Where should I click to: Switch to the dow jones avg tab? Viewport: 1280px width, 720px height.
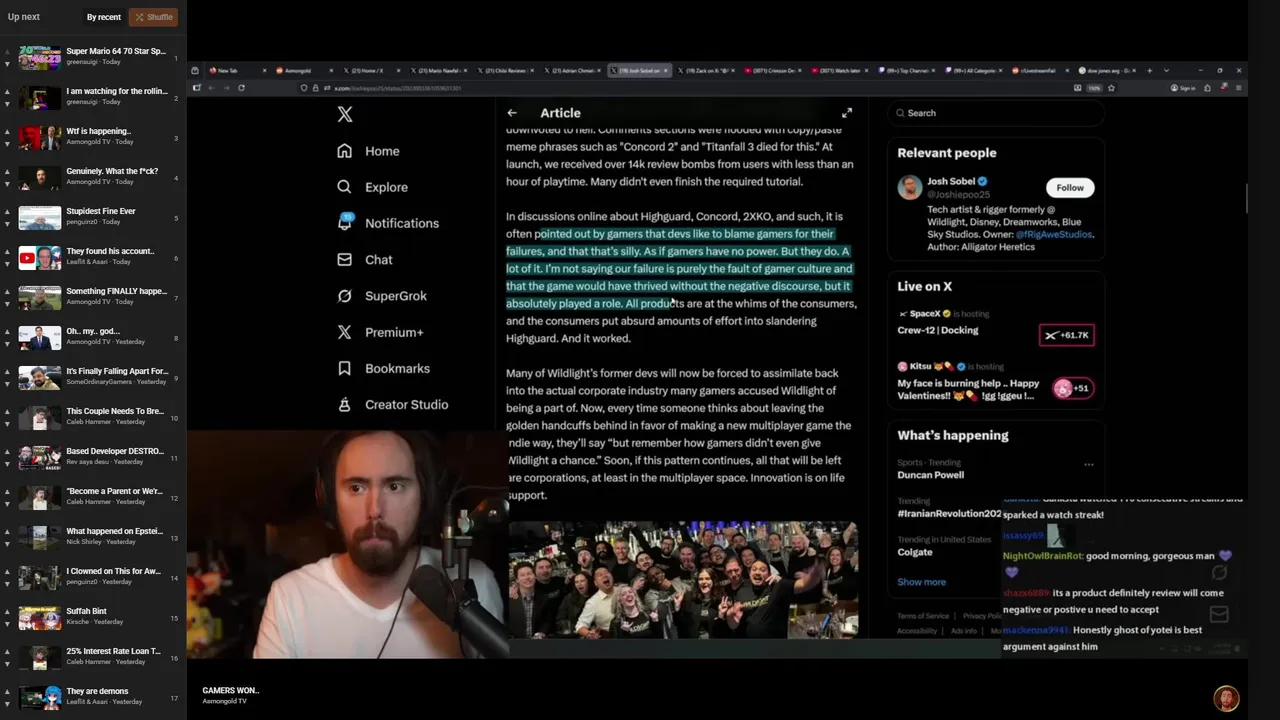[x=1107, y=71]
